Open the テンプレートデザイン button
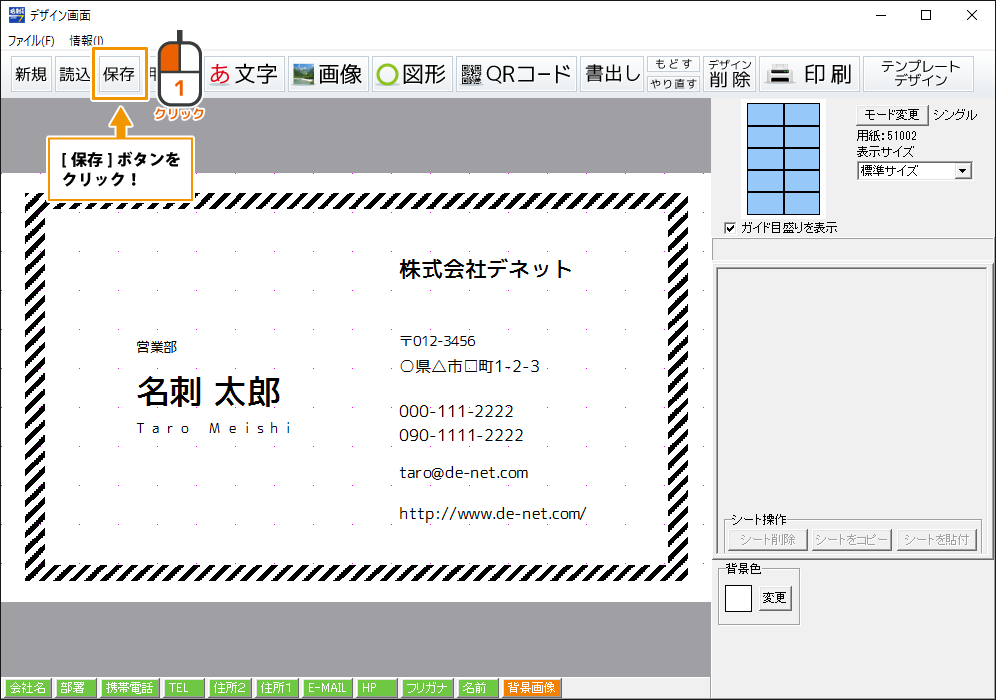996x700 pixels. pos(920,74)
